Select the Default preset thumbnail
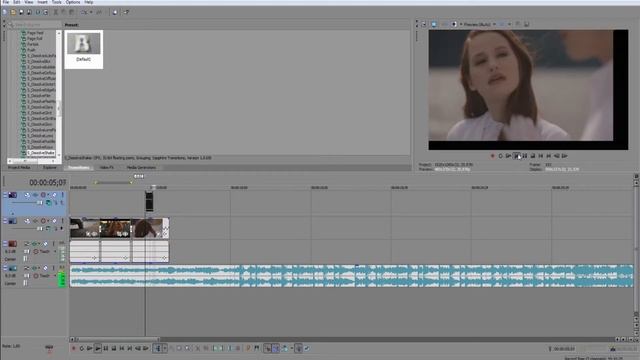Screen dimensions: 640x360 pos(84,49)
